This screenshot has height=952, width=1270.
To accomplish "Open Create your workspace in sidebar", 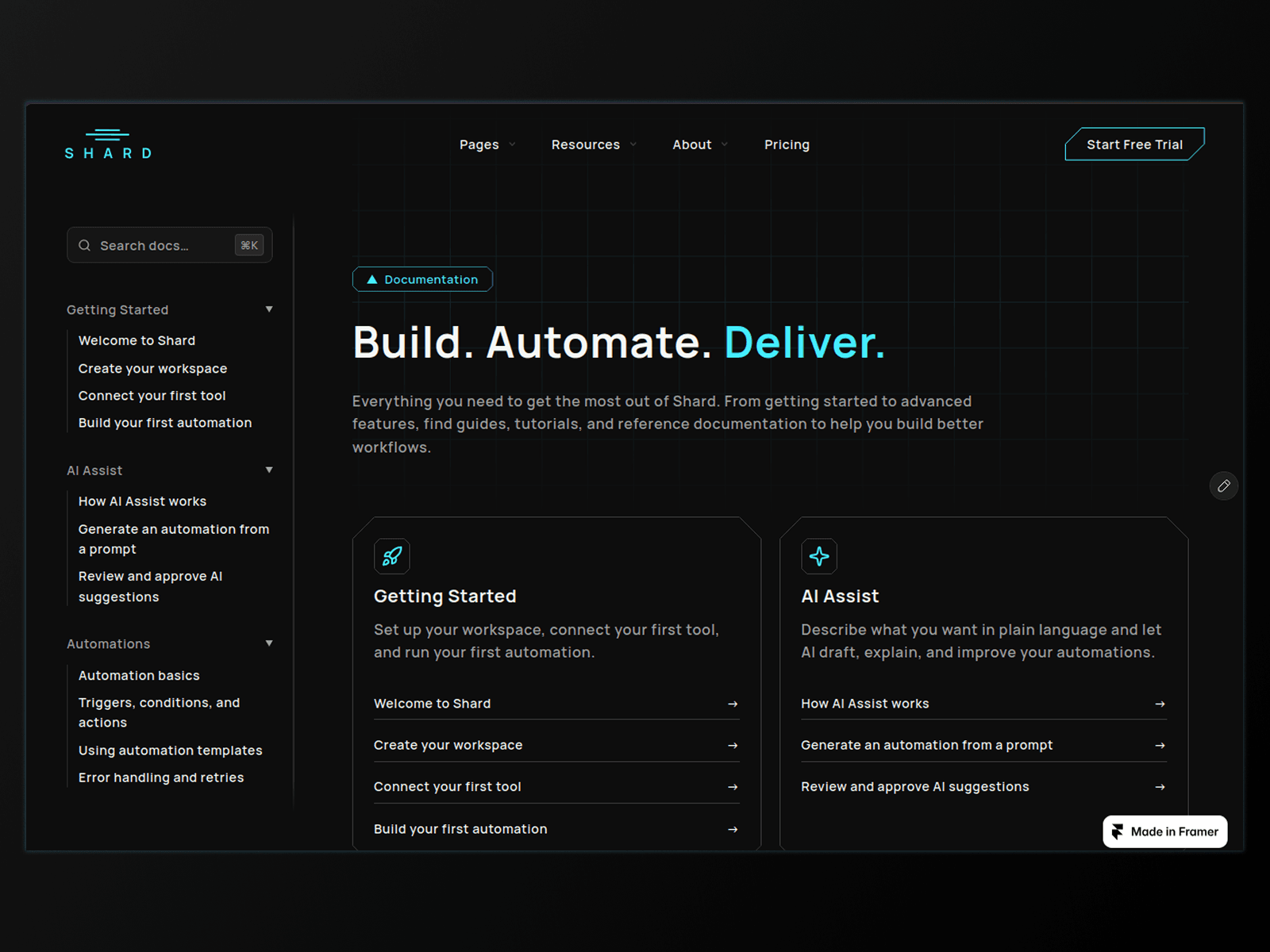I will click(x=152, y=368).
